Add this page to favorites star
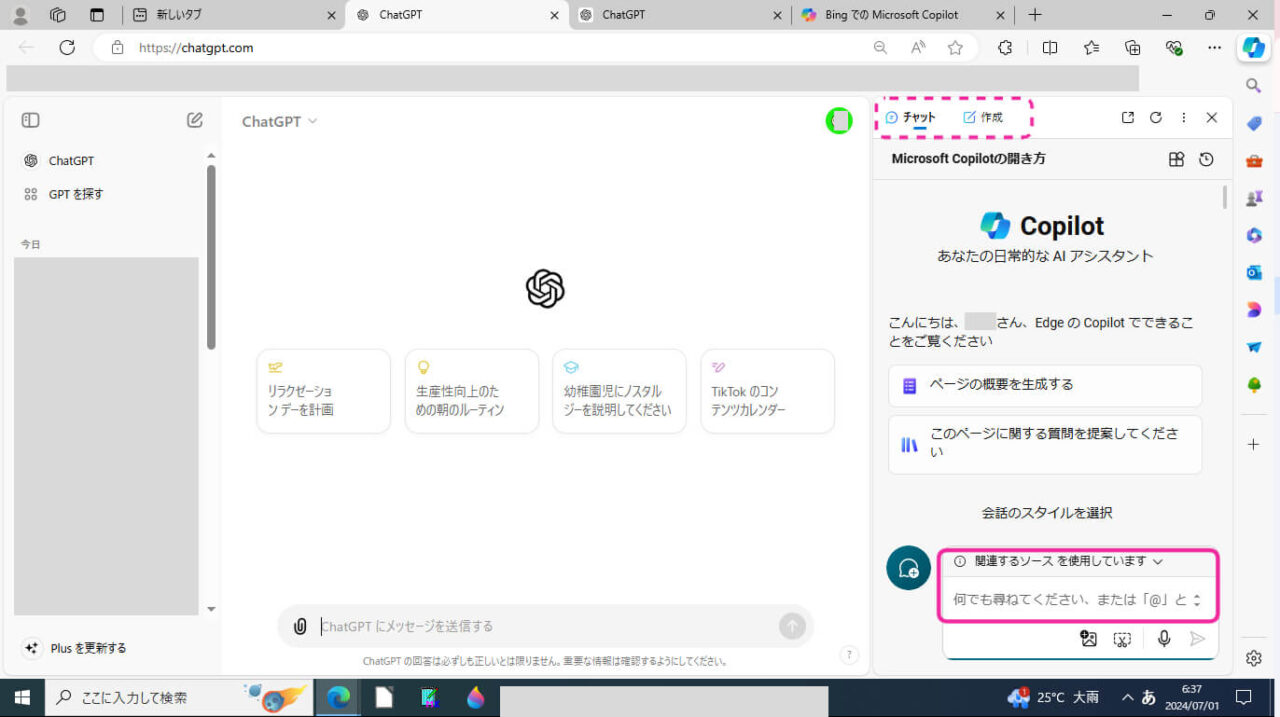Image resolution: width=1280 pixels, height=717 pixels. point(955,48)
